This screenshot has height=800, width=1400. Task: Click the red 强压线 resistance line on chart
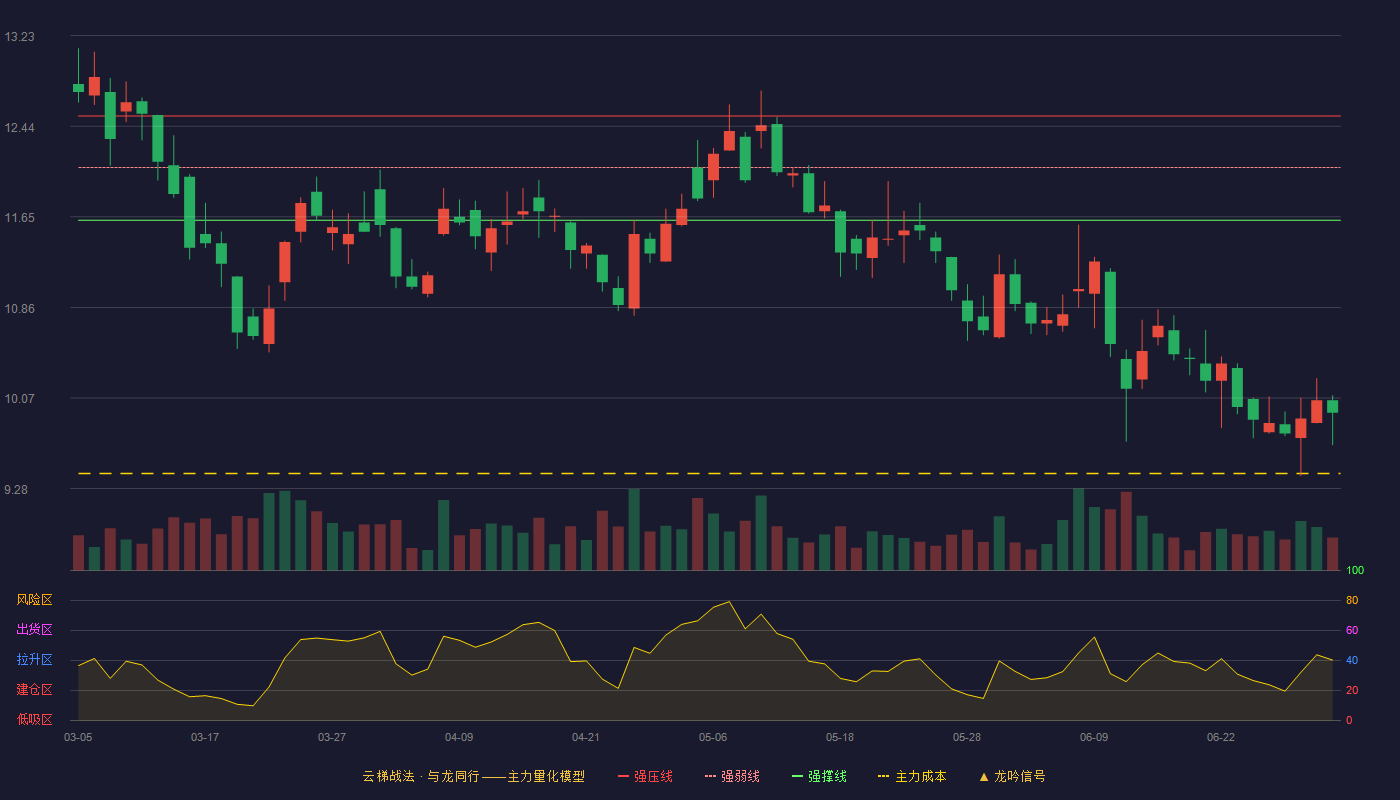pyautogui.click(x=709, y=116)
